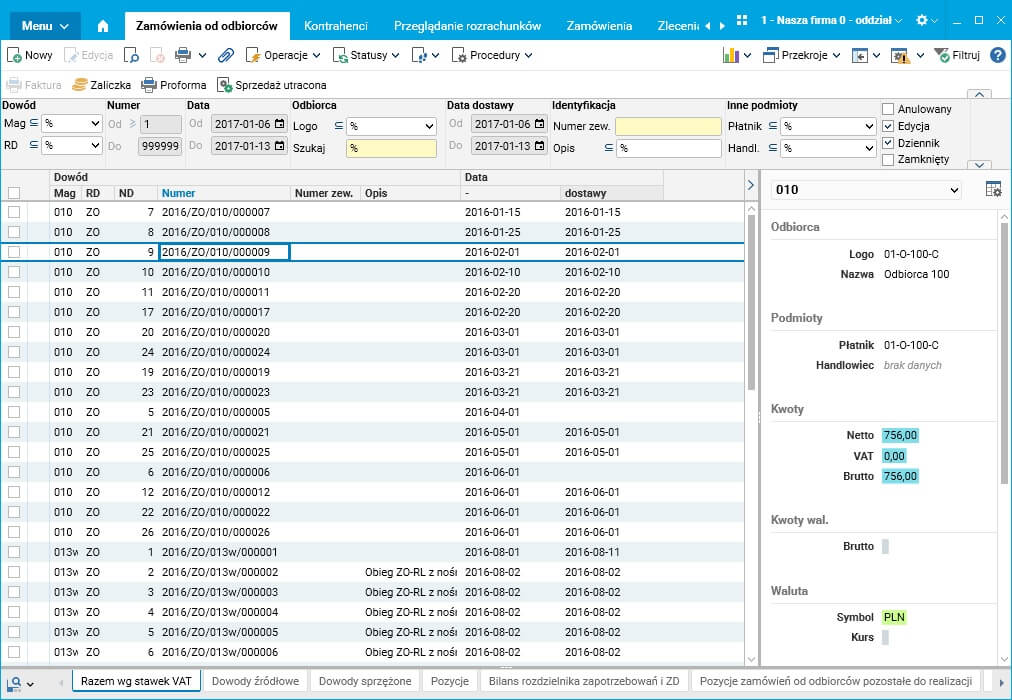Click the attachment paperclip icon
The height and width of the screenshot is (700, 1012).
pos(226,55)
